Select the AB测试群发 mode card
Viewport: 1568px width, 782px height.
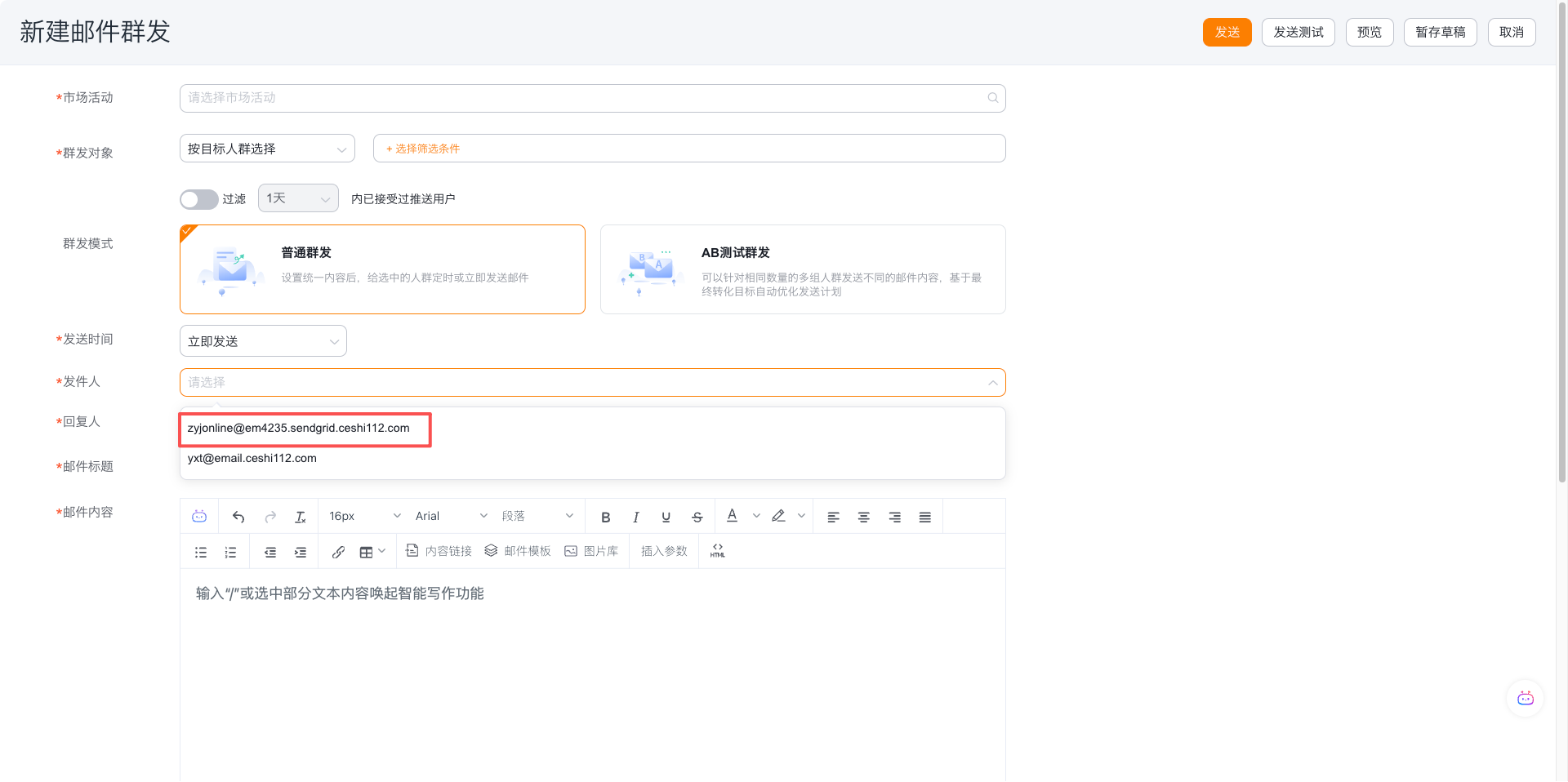click(x=803, y=269)
